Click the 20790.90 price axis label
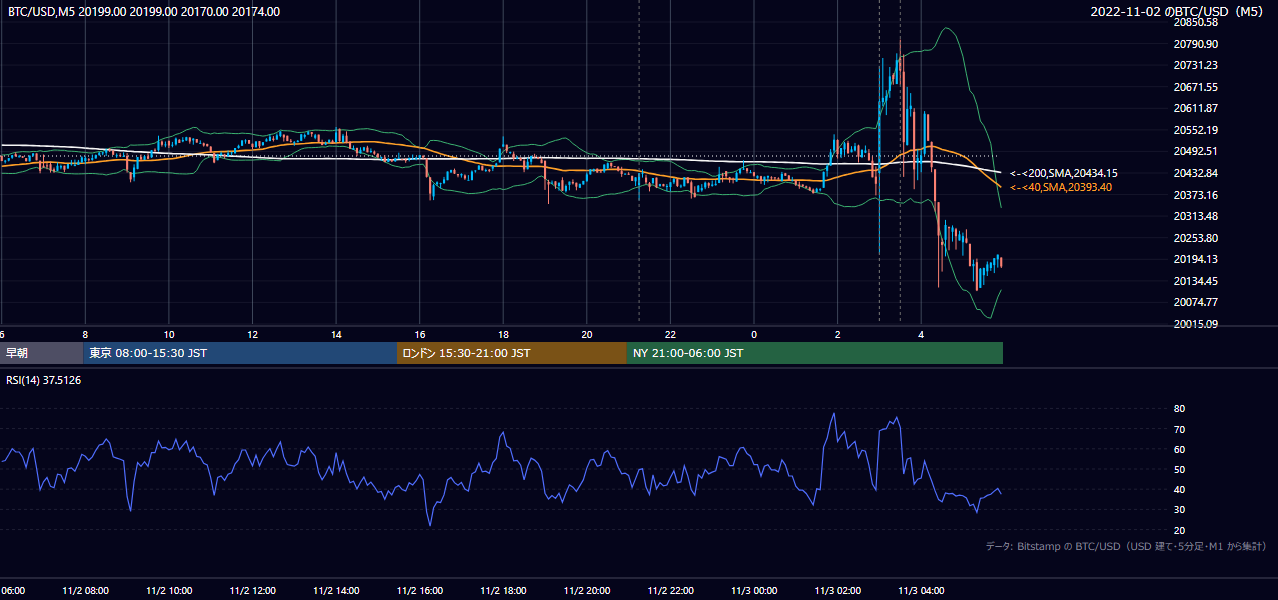This screenshot has width=1278, height=600. point(1195,44)
